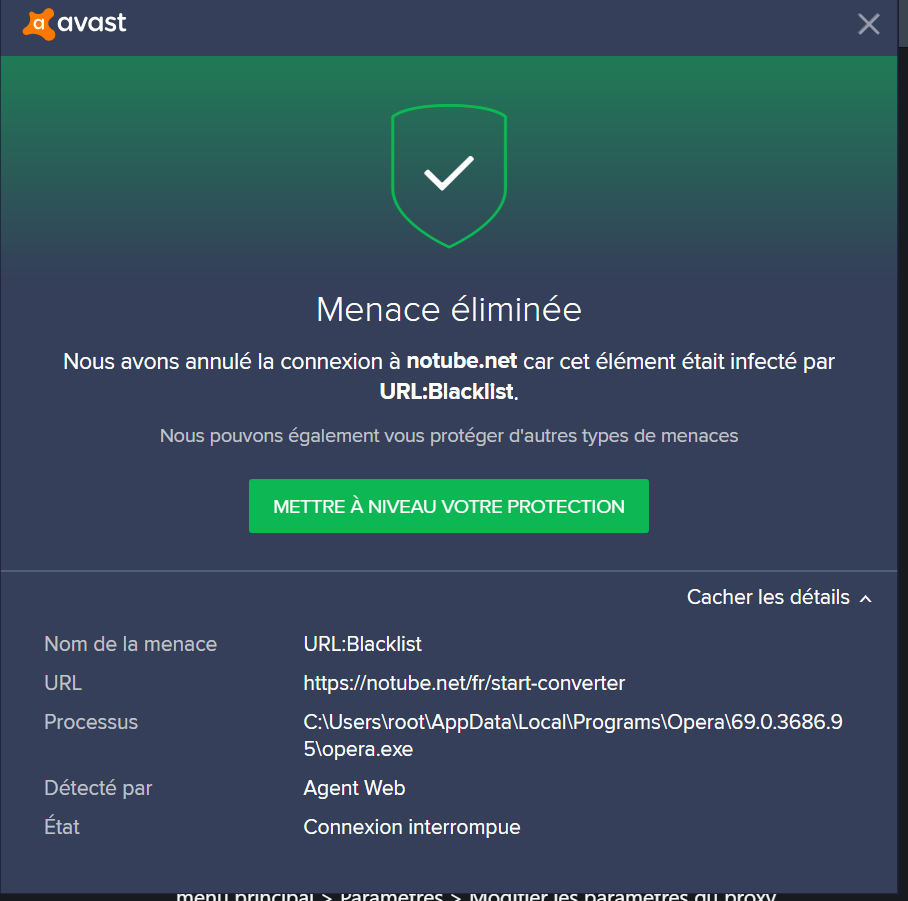908x901 pixels.
Task: Click bold URL:Blacklist text in the message
Action: [x=447, y=391]
